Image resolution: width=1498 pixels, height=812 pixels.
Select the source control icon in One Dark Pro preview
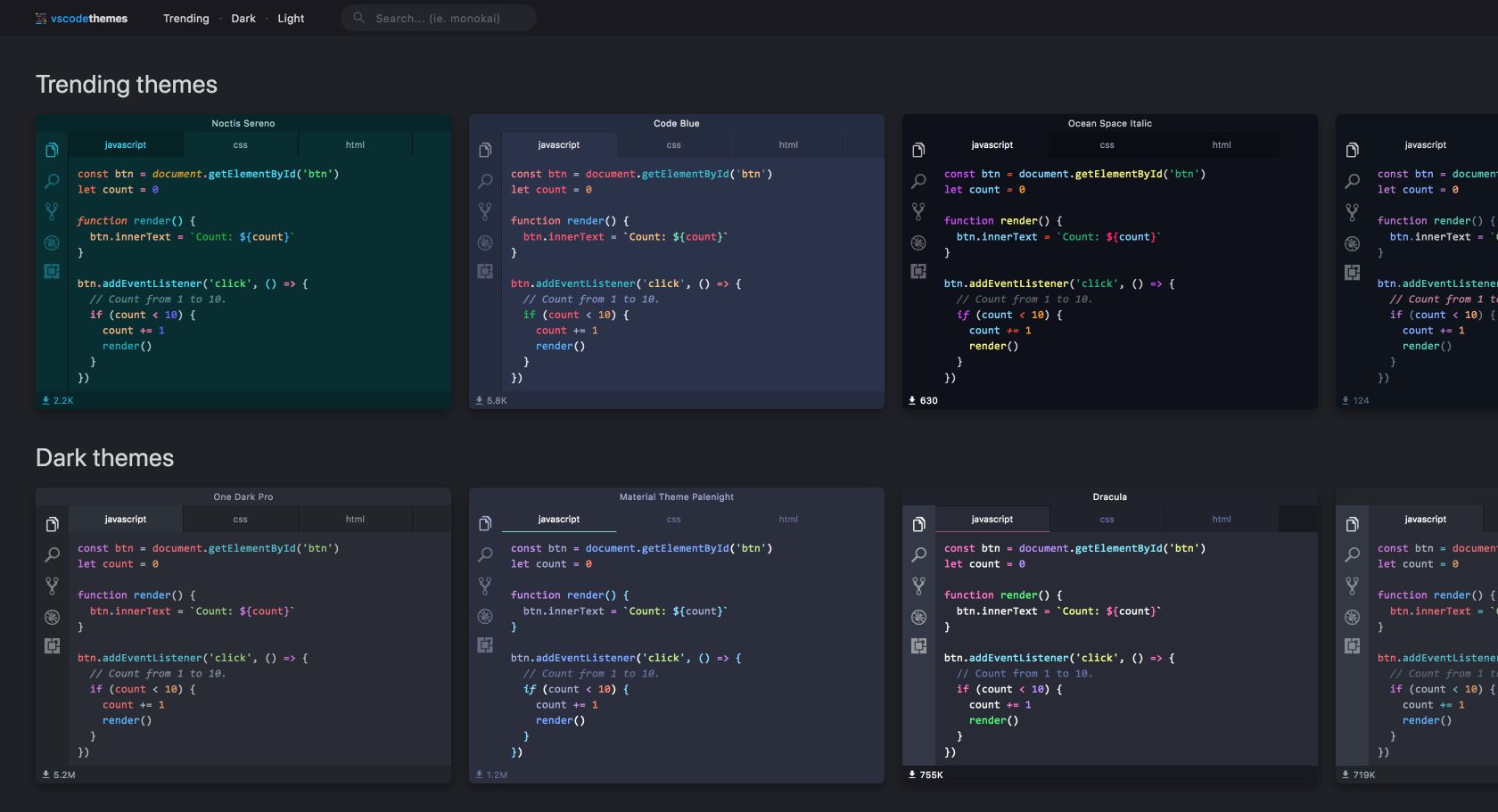pos(51,586)
